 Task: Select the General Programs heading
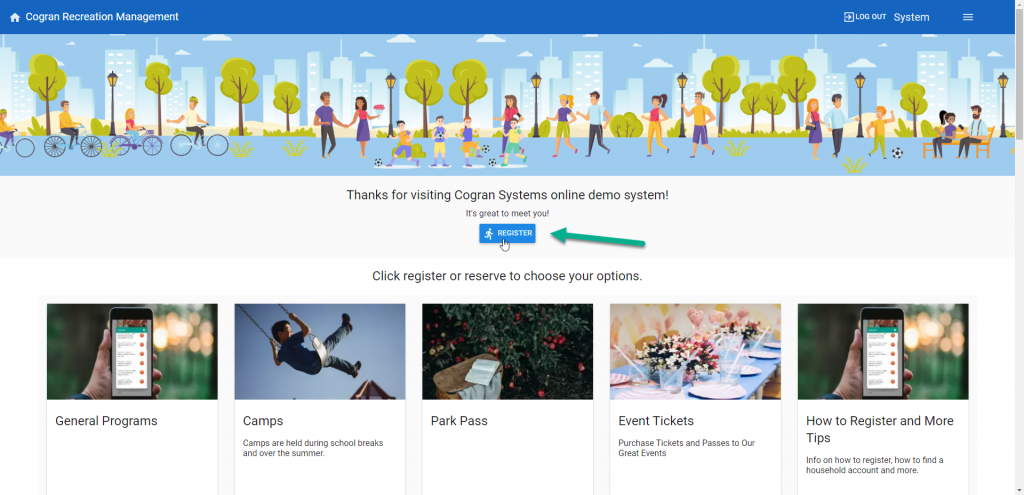(x=106, y=421)
